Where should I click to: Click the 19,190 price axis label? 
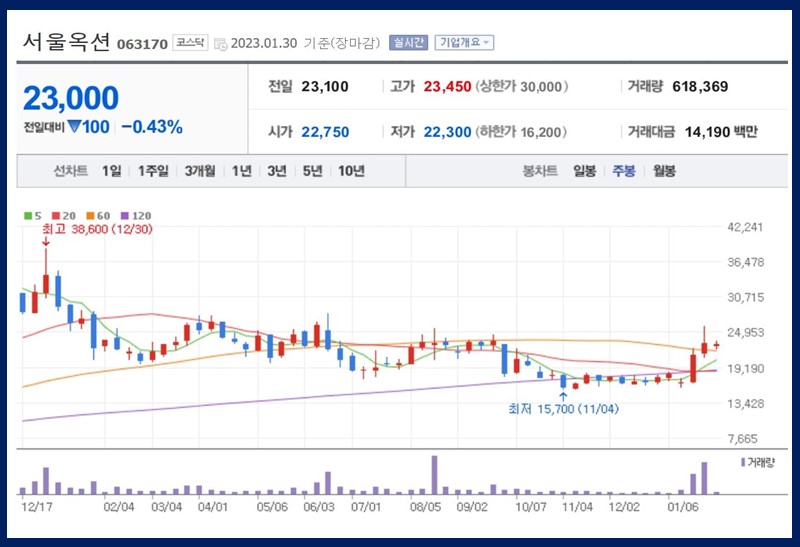pos(745,368)
